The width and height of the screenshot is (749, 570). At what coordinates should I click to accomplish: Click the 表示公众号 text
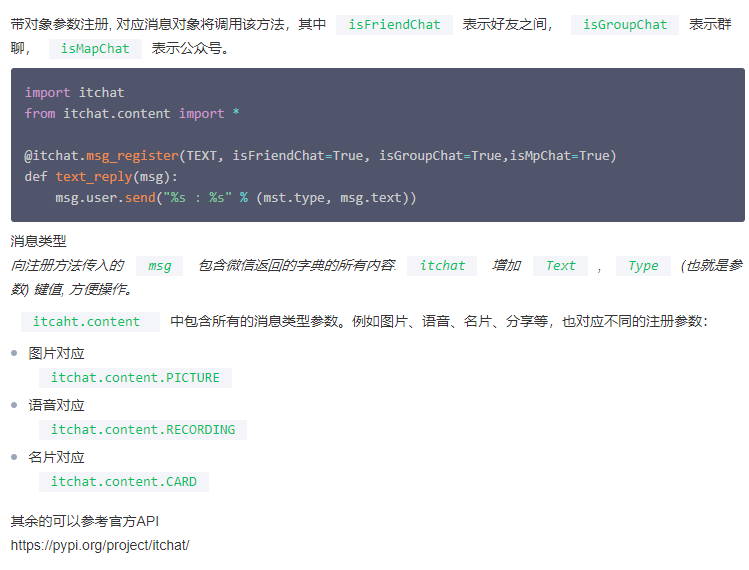(x=190, y=48)
